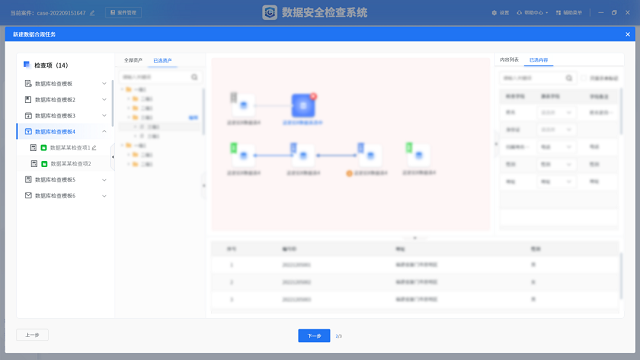640x360 pixels.
Task: Click the edit pencil beside the case name
Action: 93,13
